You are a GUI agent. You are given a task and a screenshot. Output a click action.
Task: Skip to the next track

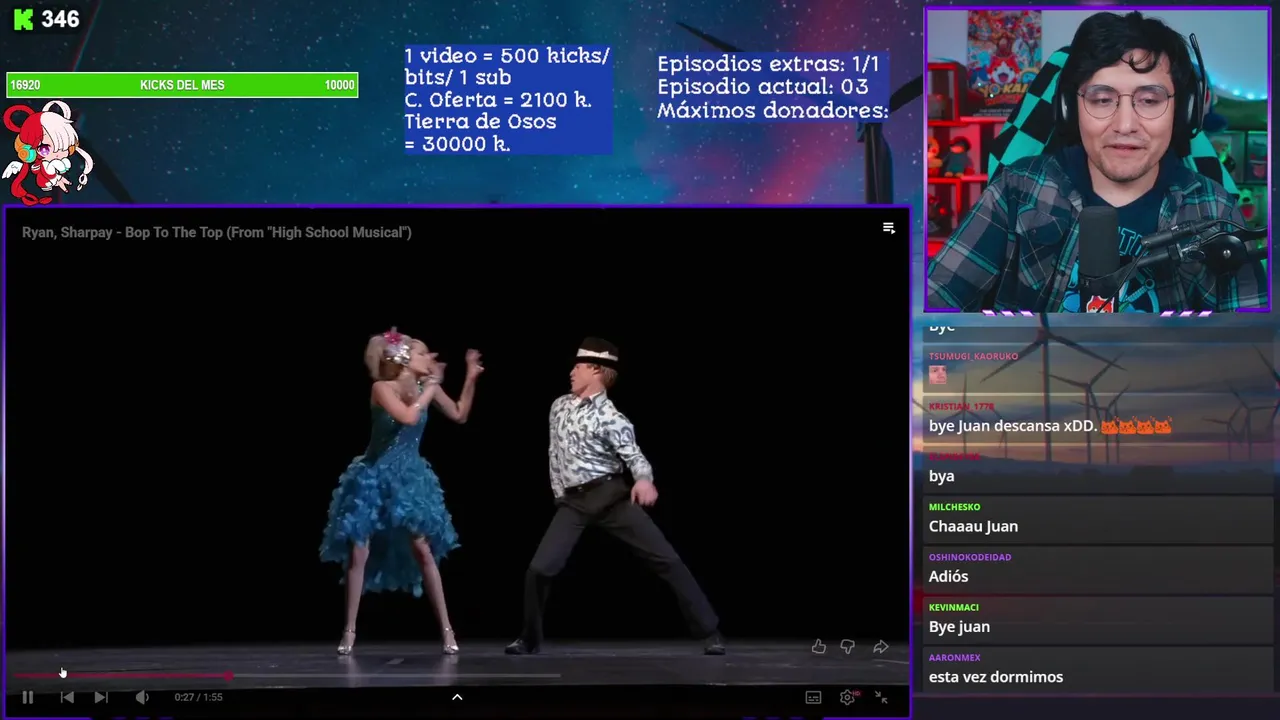(x=101, y=697)
